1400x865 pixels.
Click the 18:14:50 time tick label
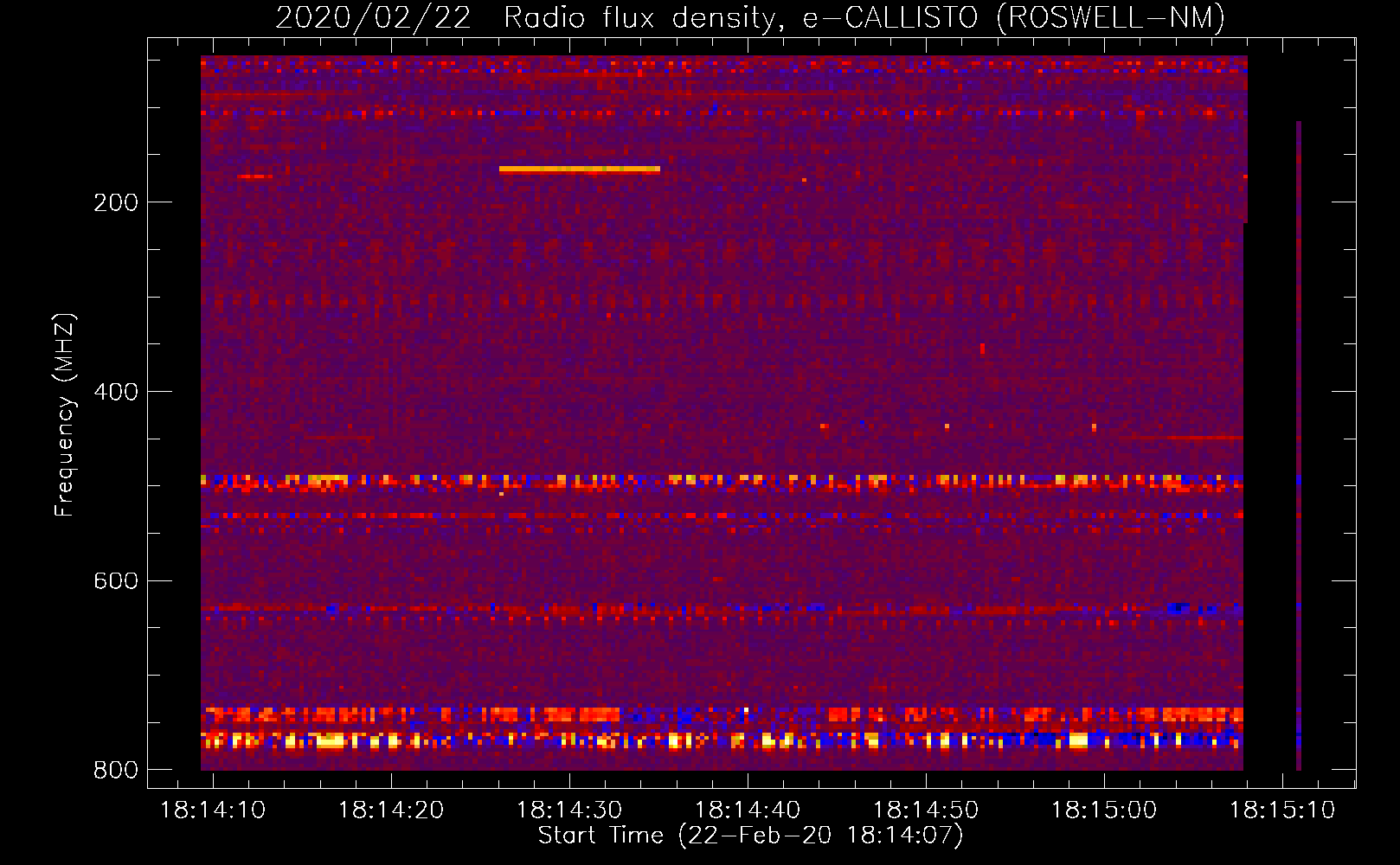coord(926,811)
